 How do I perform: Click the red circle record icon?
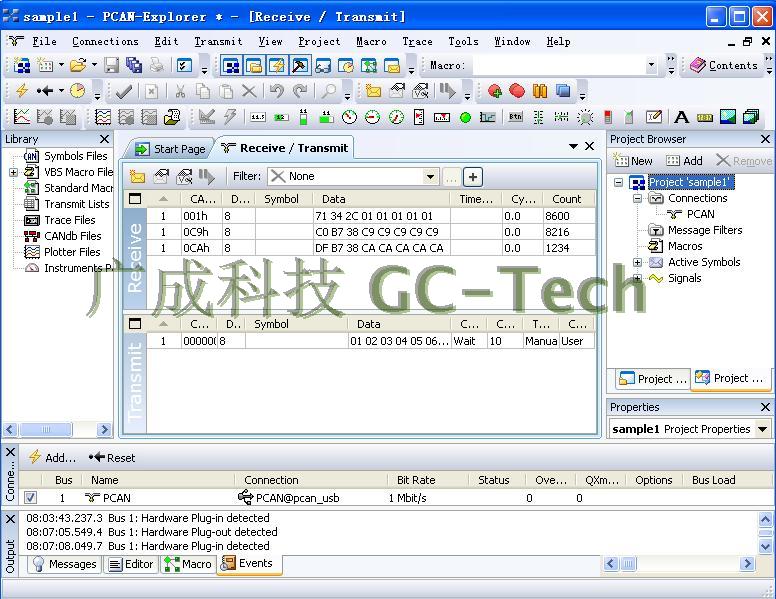click(517, 91)
